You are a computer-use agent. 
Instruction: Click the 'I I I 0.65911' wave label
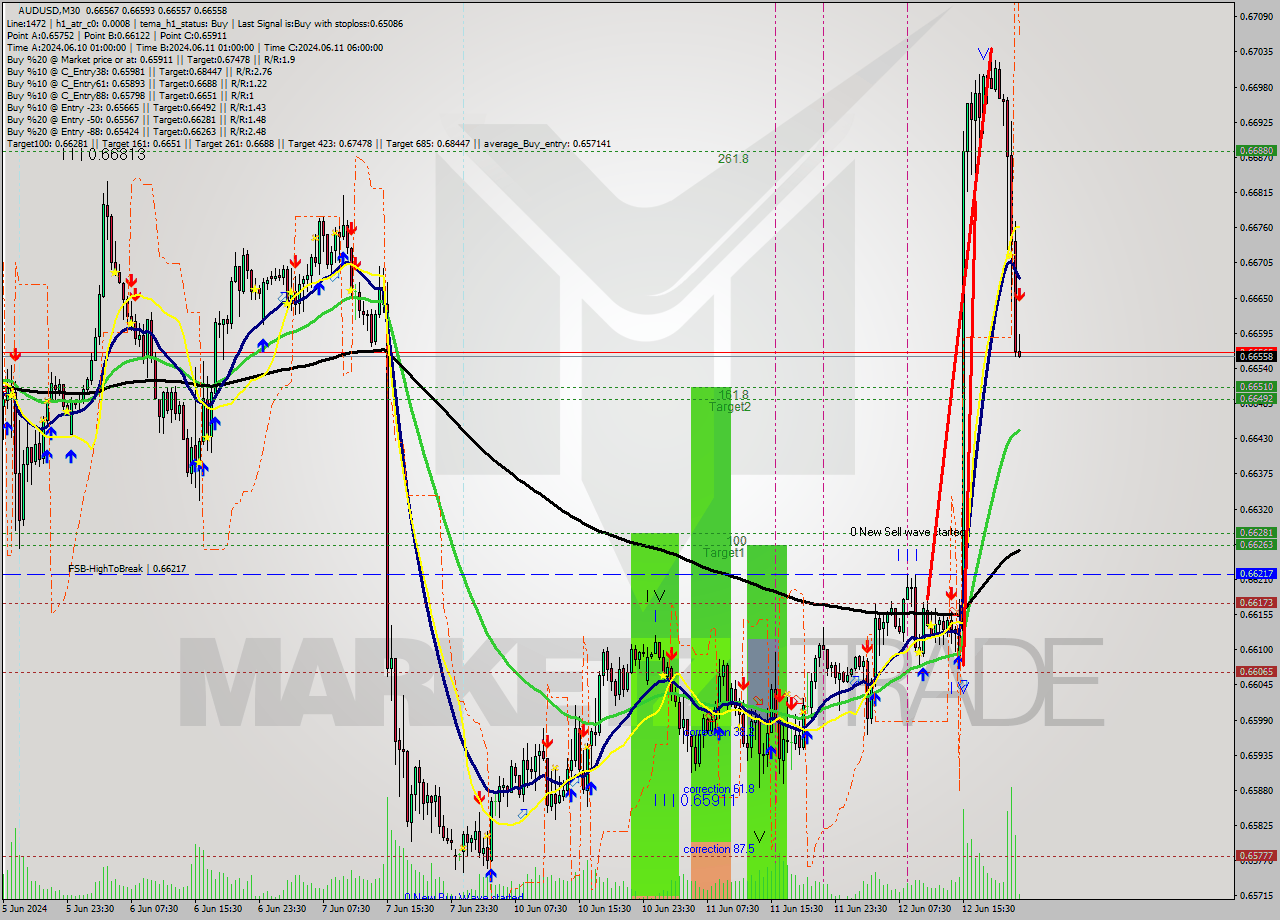(695, 800)
